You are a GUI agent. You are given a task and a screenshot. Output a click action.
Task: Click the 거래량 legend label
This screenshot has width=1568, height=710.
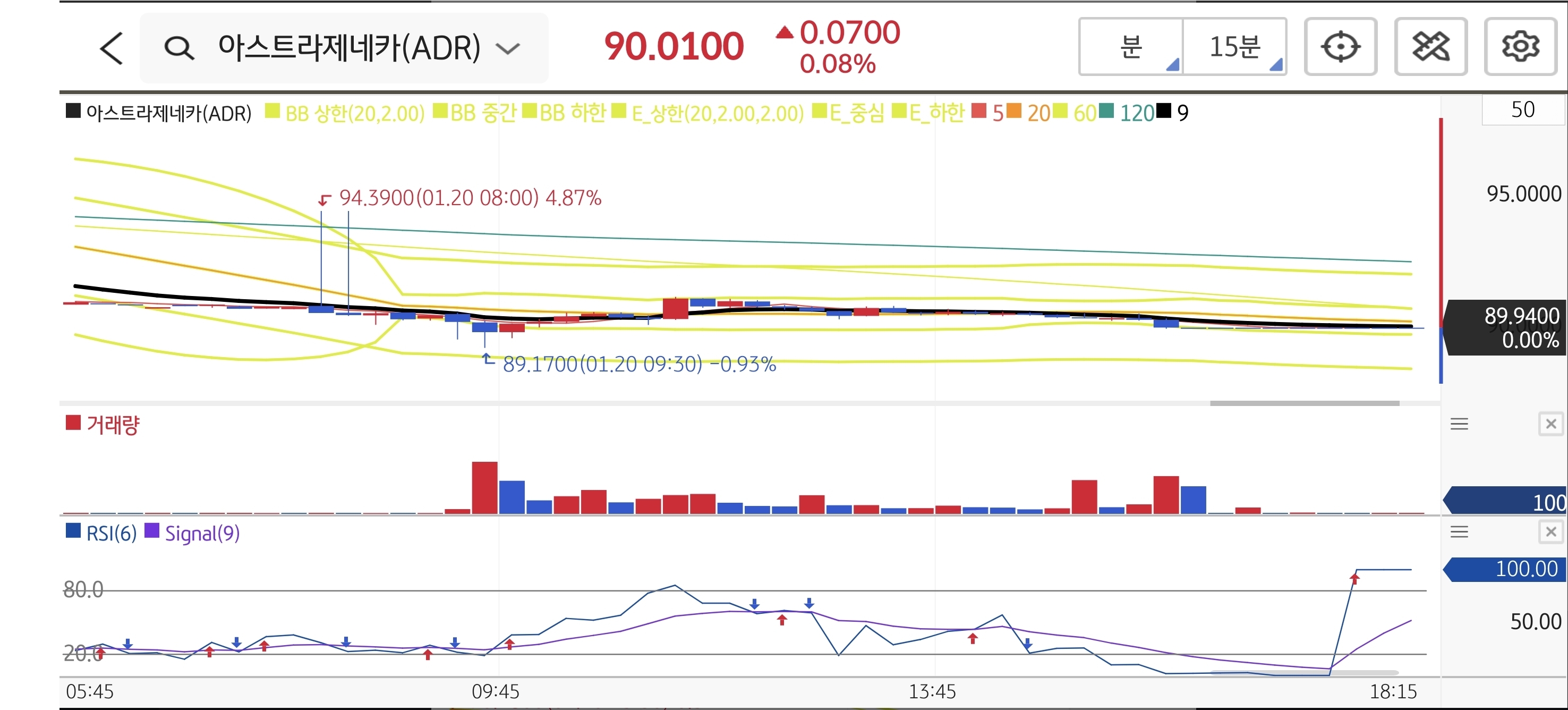point(113,425)
